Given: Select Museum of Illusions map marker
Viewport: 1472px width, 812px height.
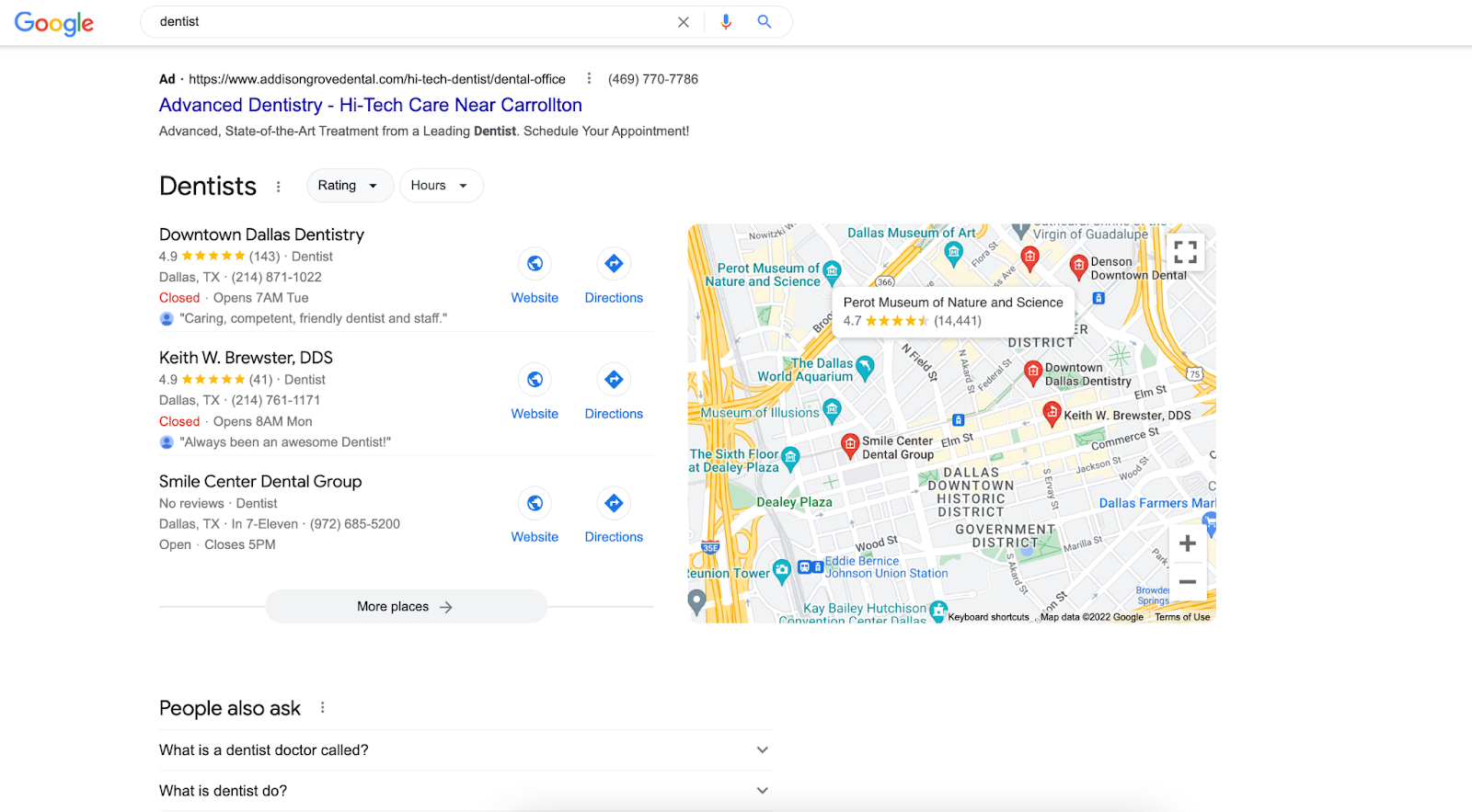Looking at the screenshot, I should coord(832,409).
